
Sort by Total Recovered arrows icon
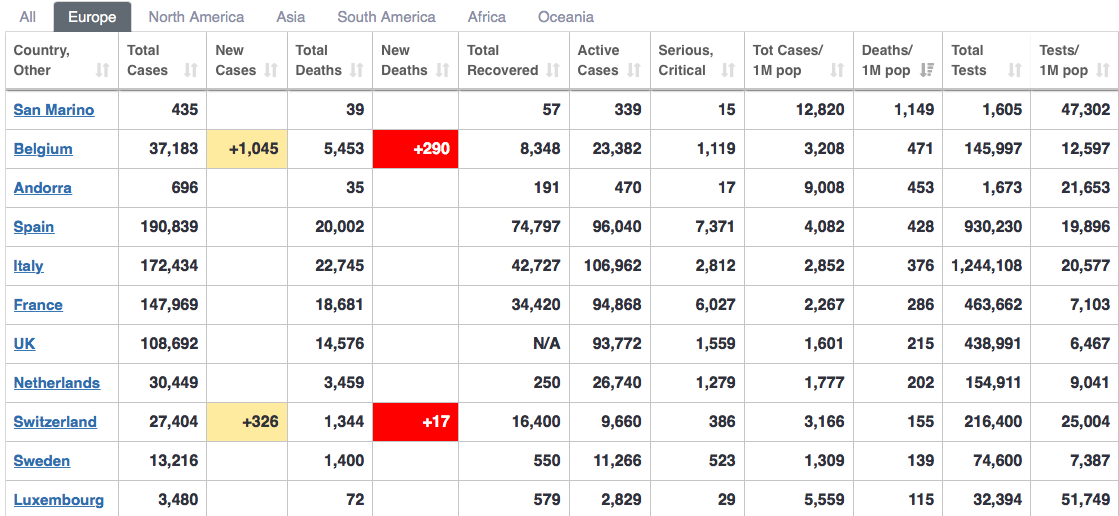coord(553,70)
